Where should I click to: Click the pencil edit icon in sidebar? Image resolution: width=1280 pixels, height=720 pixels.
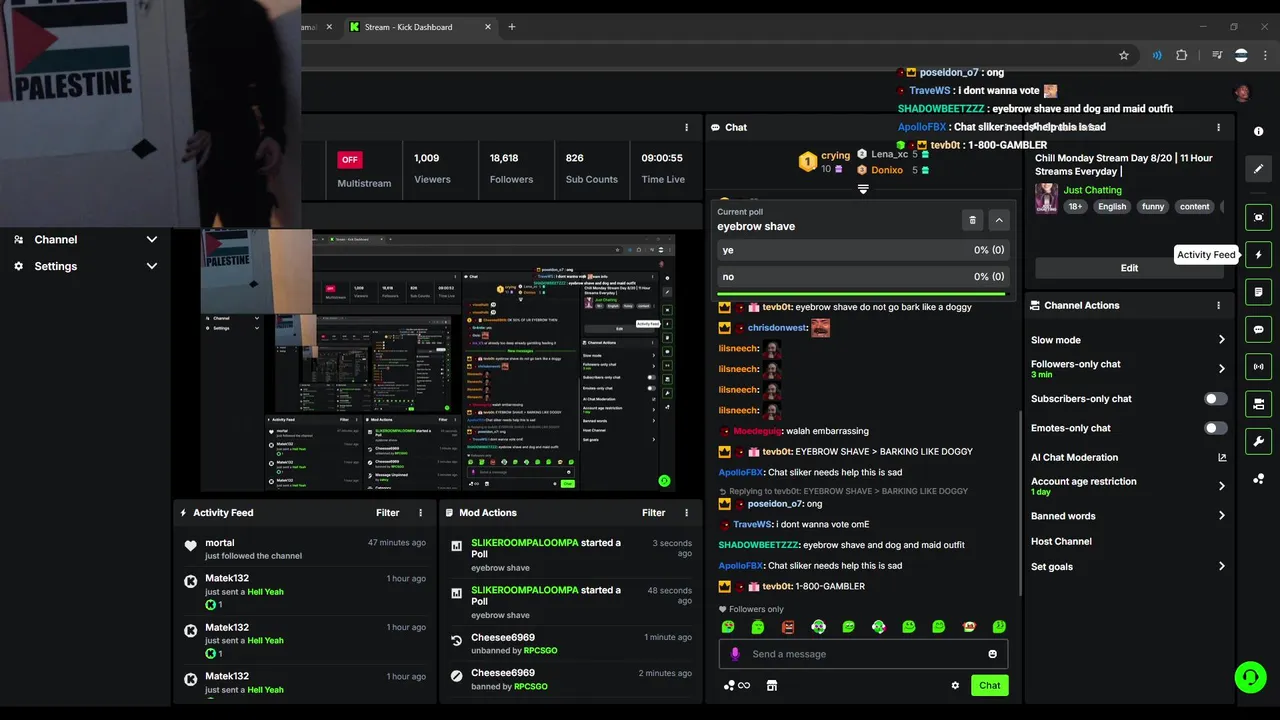click(x=1258, y=169)
